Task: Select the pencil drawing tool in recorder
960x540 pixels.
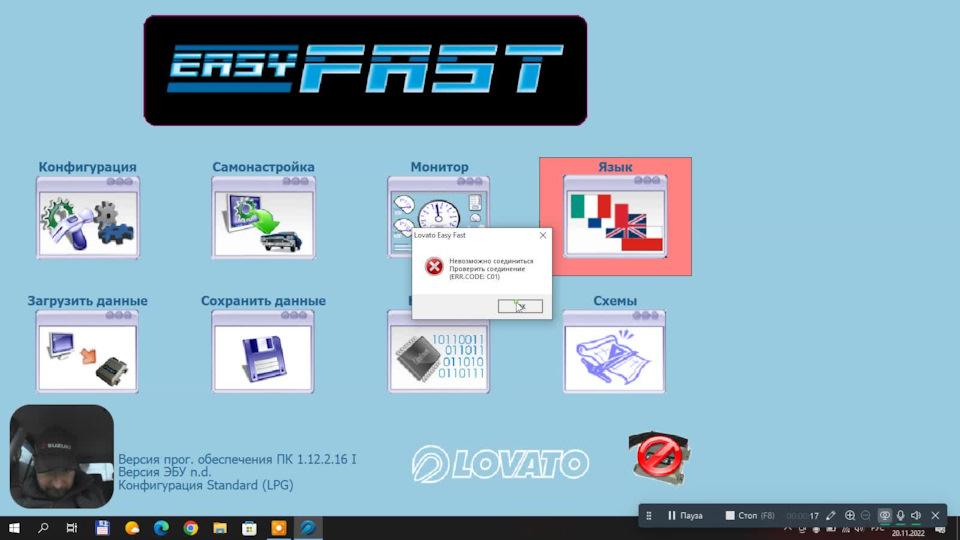Action: tap(831, 516)
